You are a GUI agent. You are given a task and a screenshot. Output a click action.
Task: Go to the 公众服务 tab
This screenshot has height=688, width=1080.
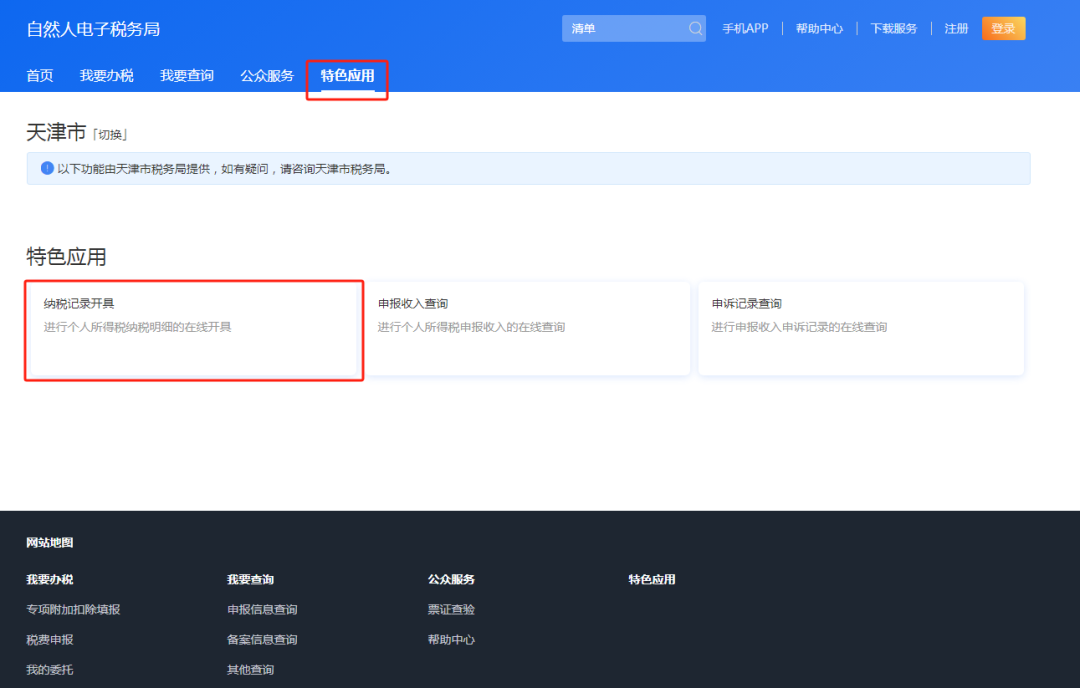coord(267,76)
